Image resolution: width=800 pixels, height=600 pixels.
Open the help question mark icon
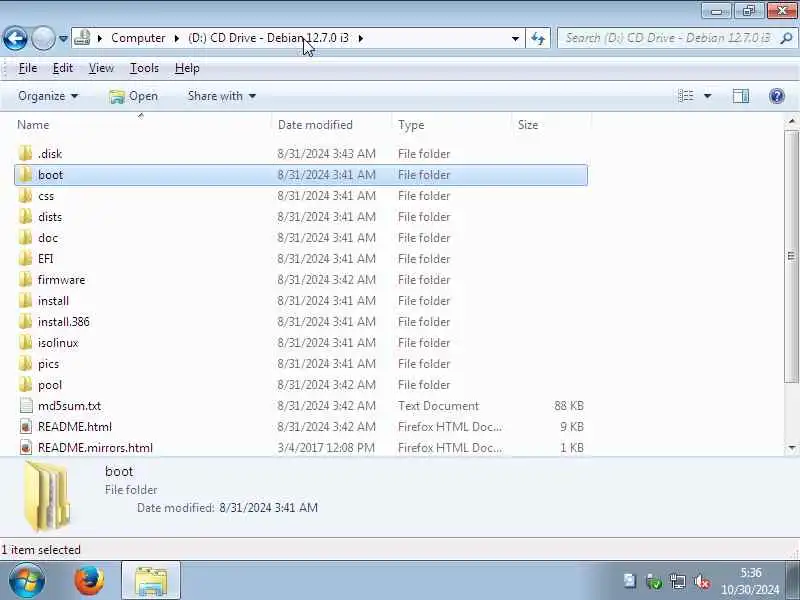coord(777,96)
